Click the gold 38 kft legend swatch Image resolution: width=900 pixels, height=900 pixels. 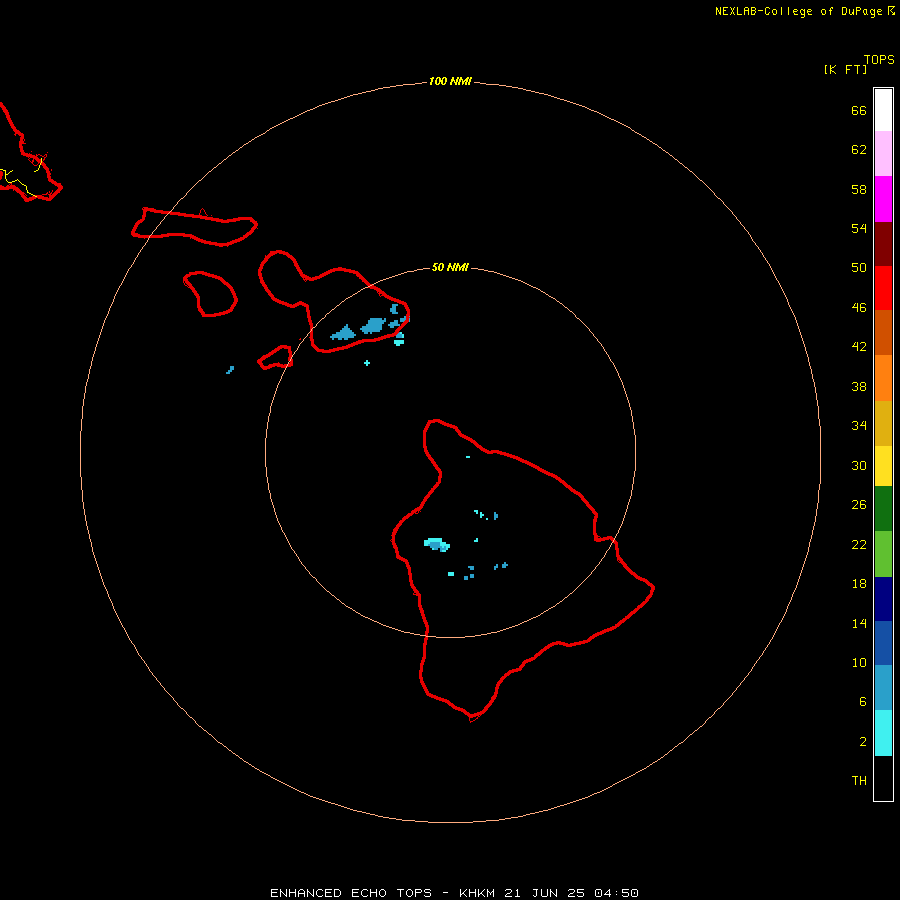[883, 423]
